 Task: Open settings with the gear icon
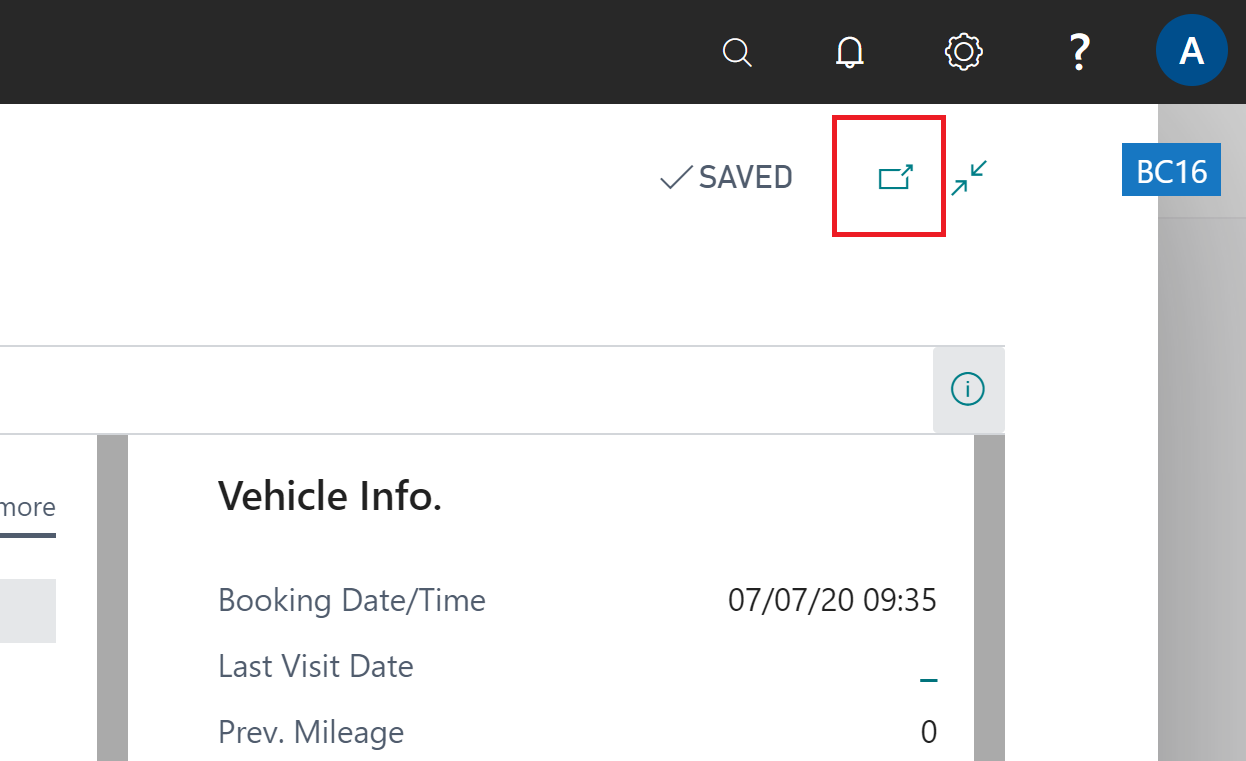tap(964, 52)
